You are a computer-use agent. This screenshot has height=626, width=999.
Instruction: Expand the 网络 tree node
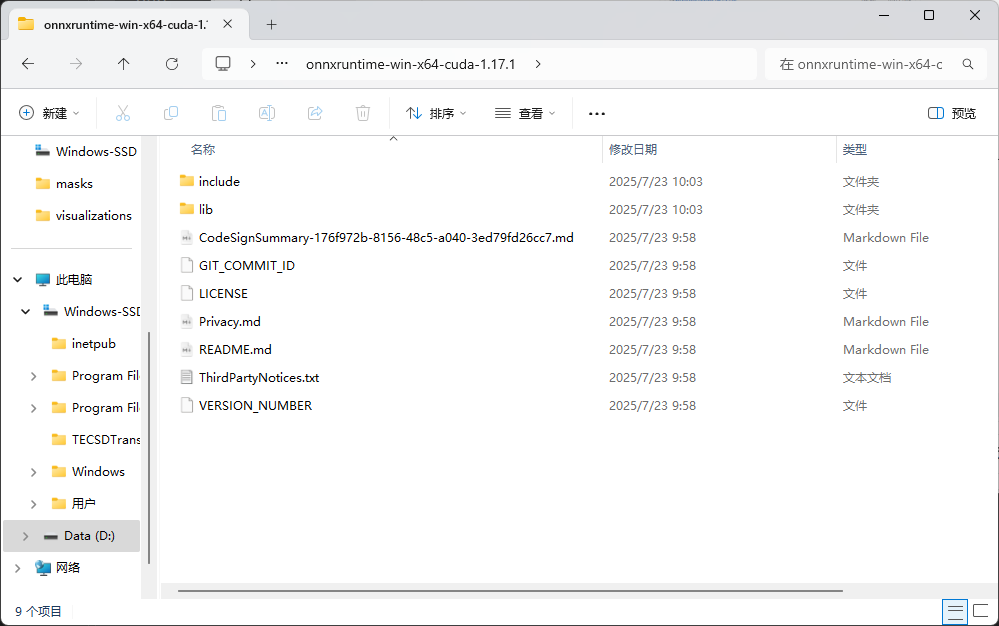point(18,568)
